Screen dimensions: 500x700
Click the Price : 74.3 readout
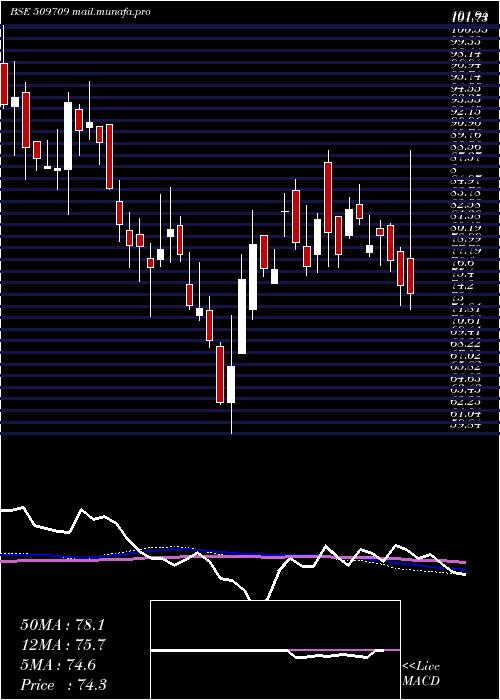pyautogui.click(x=63, y=685)
